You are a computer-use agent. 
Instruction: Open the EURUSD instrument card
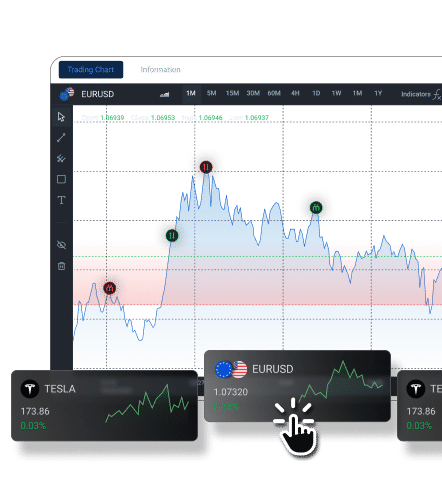(297, 386)
